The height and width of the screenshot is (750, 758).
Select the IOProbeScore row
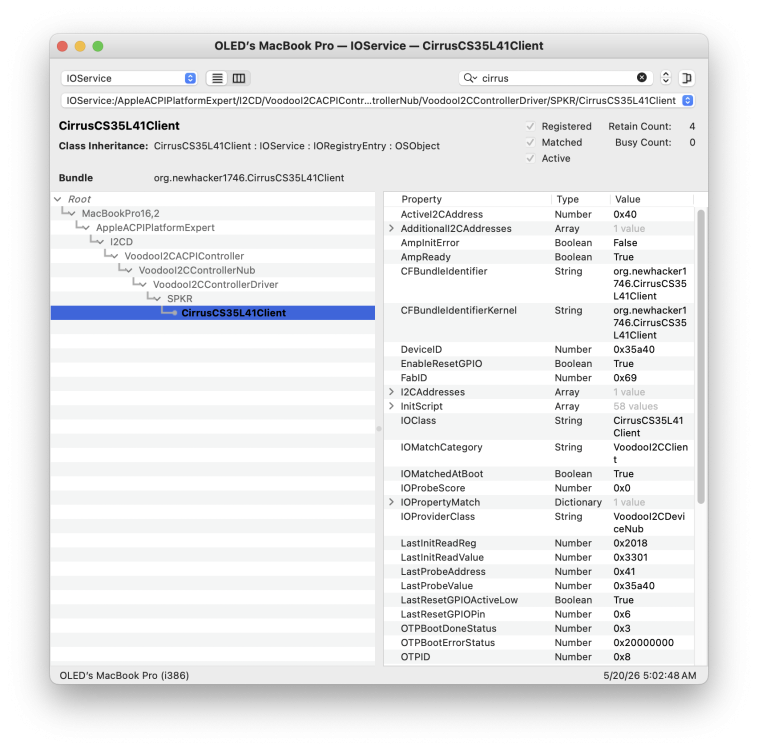pos(539,488)
